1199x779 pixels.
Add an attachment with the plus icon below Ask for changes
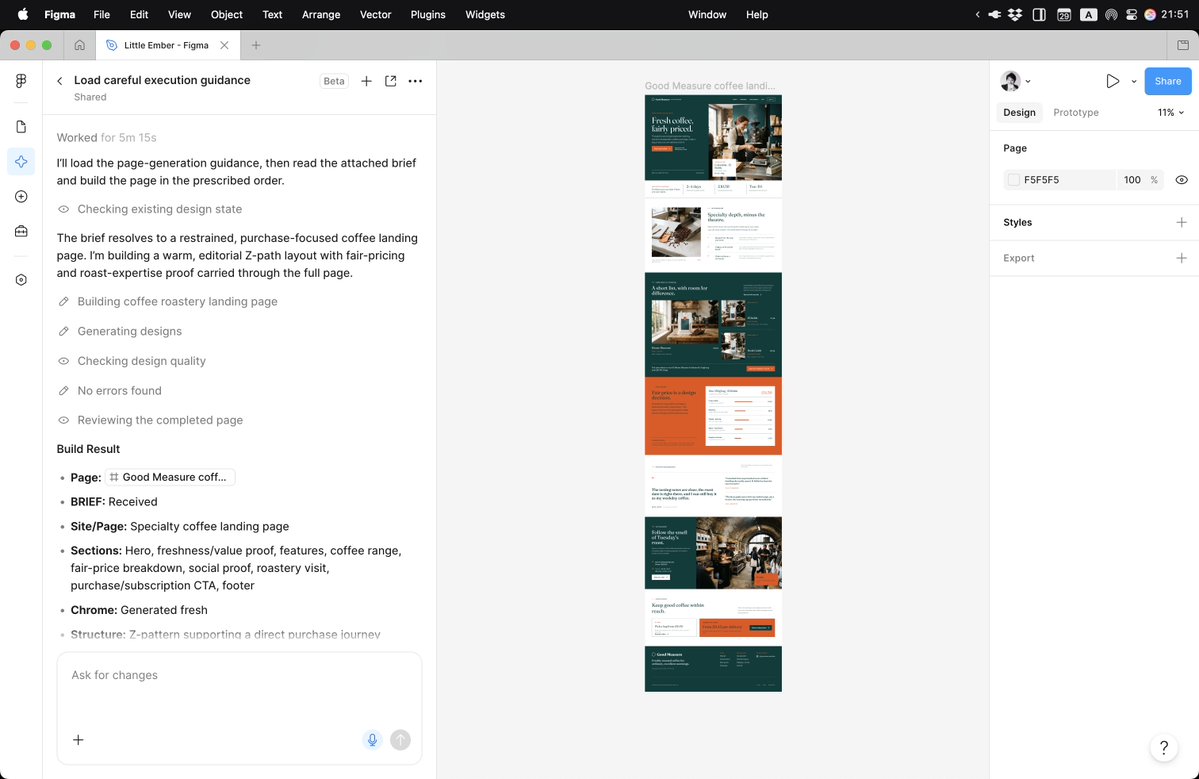pos(78,739)
